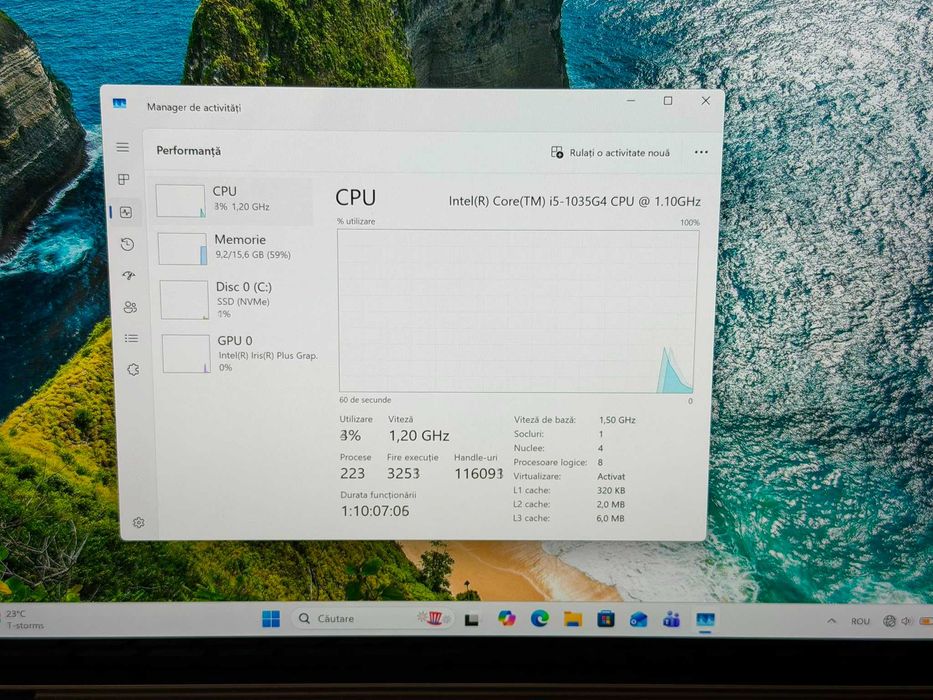Open Outlook from the taskbar
933x700 pixels.
tap(638, 620)
